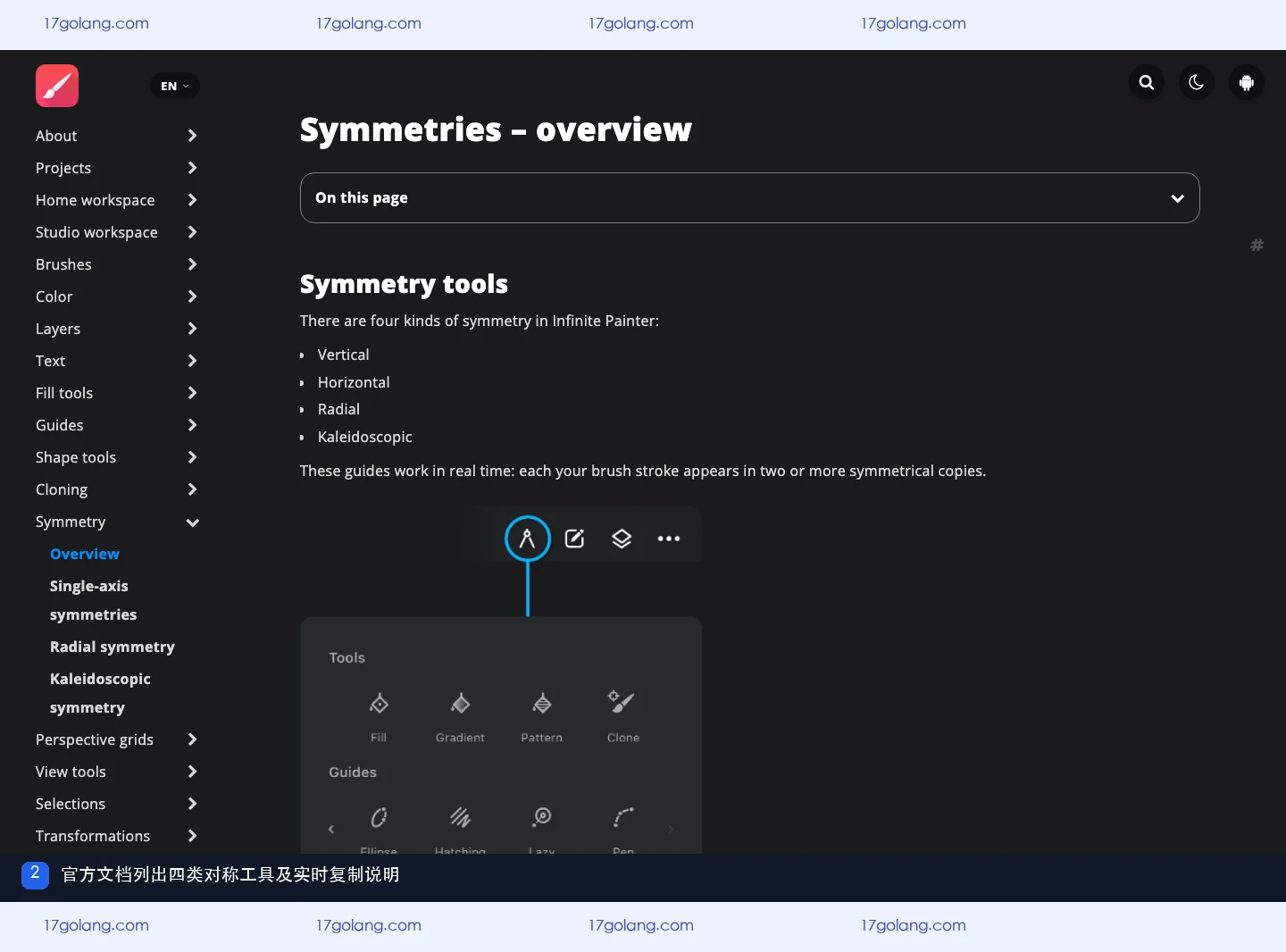Open the Fill tools menu item

coord(64,393)
